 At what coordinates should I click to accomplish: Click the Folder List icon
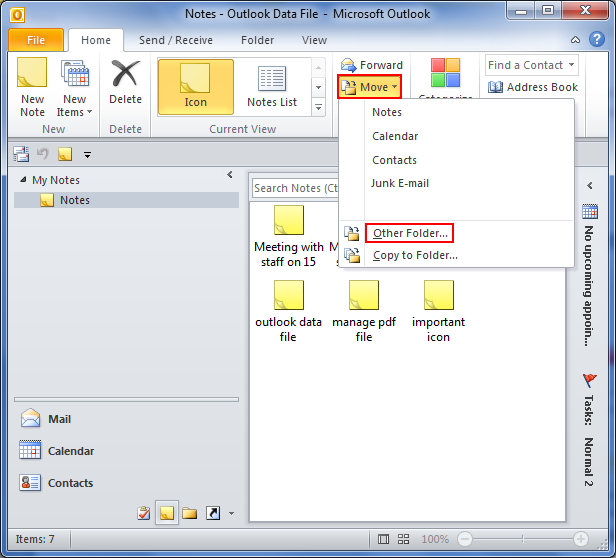click(189, 513)
